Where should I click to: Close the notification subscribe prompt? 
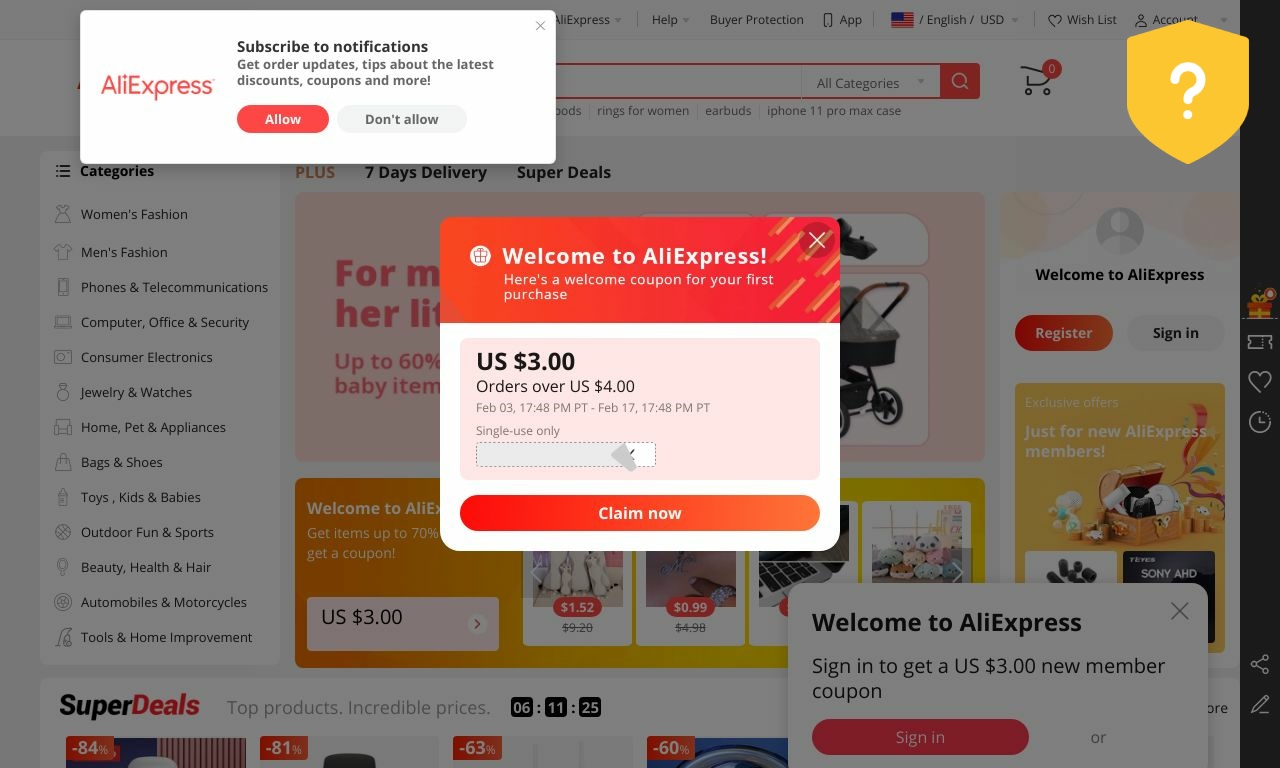point(540,26)
